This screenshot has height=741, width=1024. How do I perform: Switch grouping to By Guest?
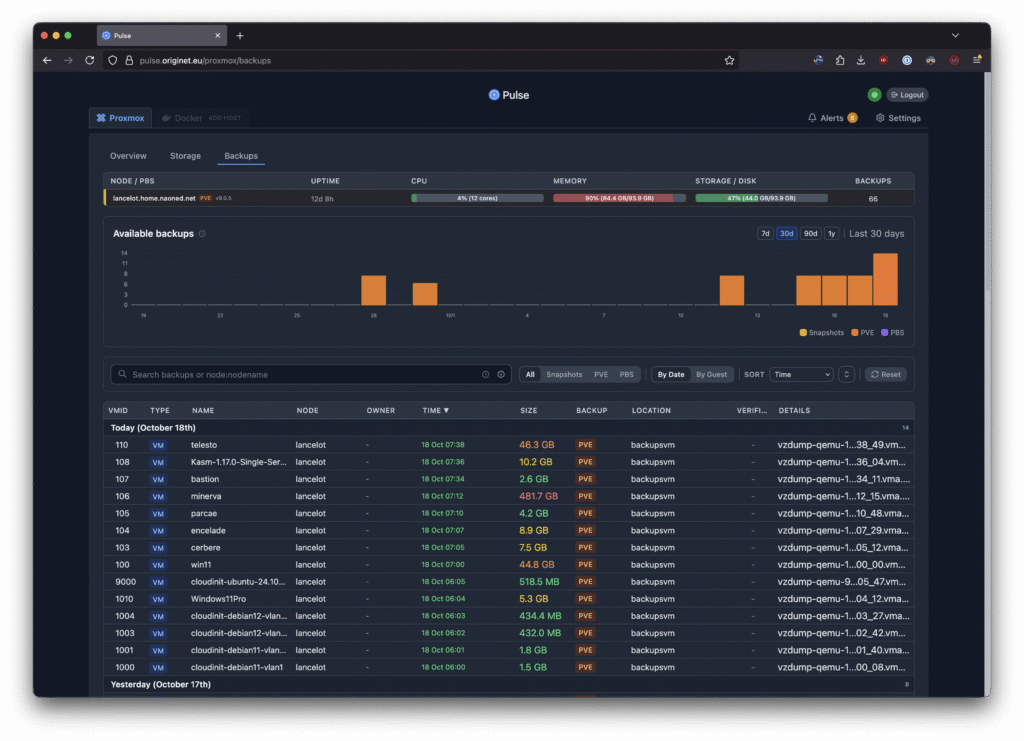(x=711, y=374)
